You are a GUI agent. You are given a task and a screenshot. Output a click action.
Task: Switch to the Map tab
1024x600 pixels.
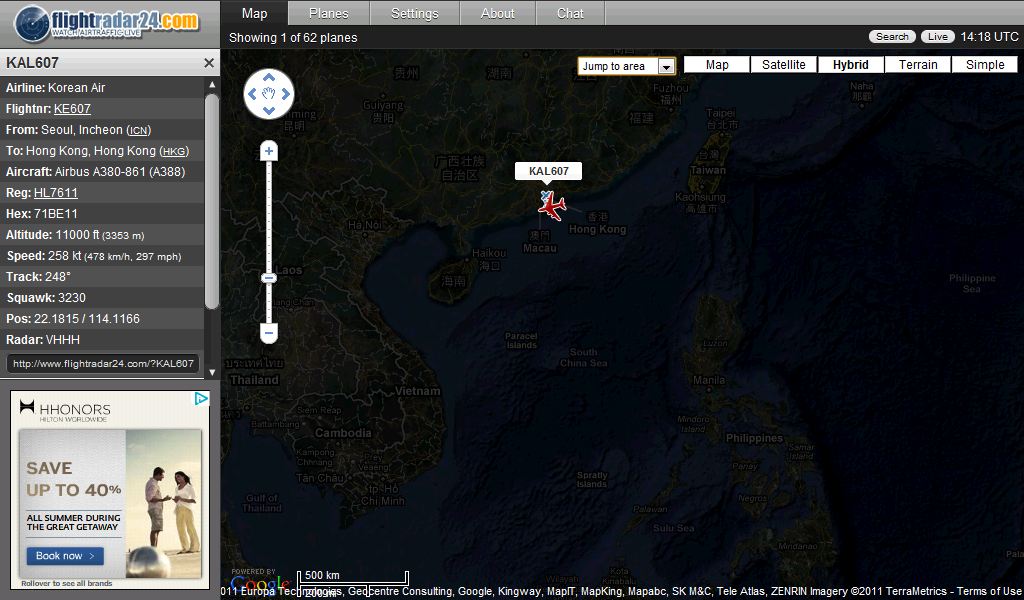click(254, 13)
